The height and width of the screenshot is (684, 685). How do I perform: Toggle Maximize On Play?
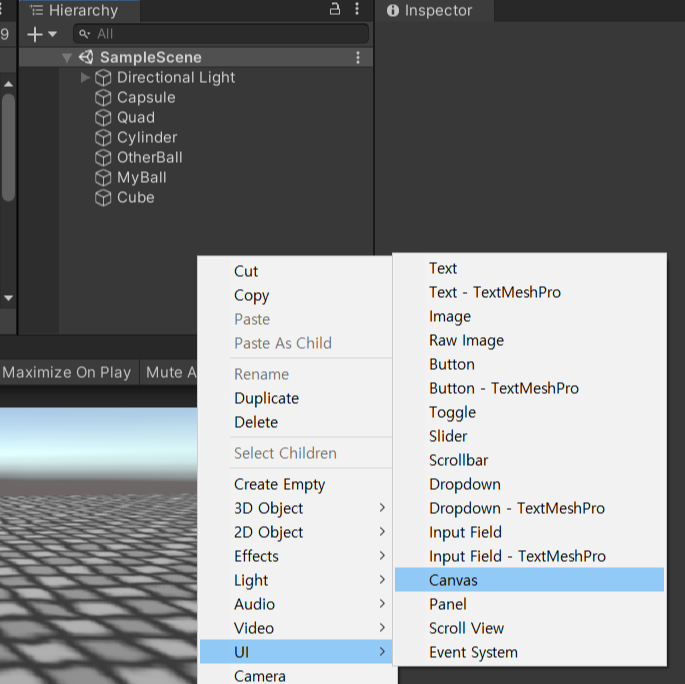coord(67,372)
